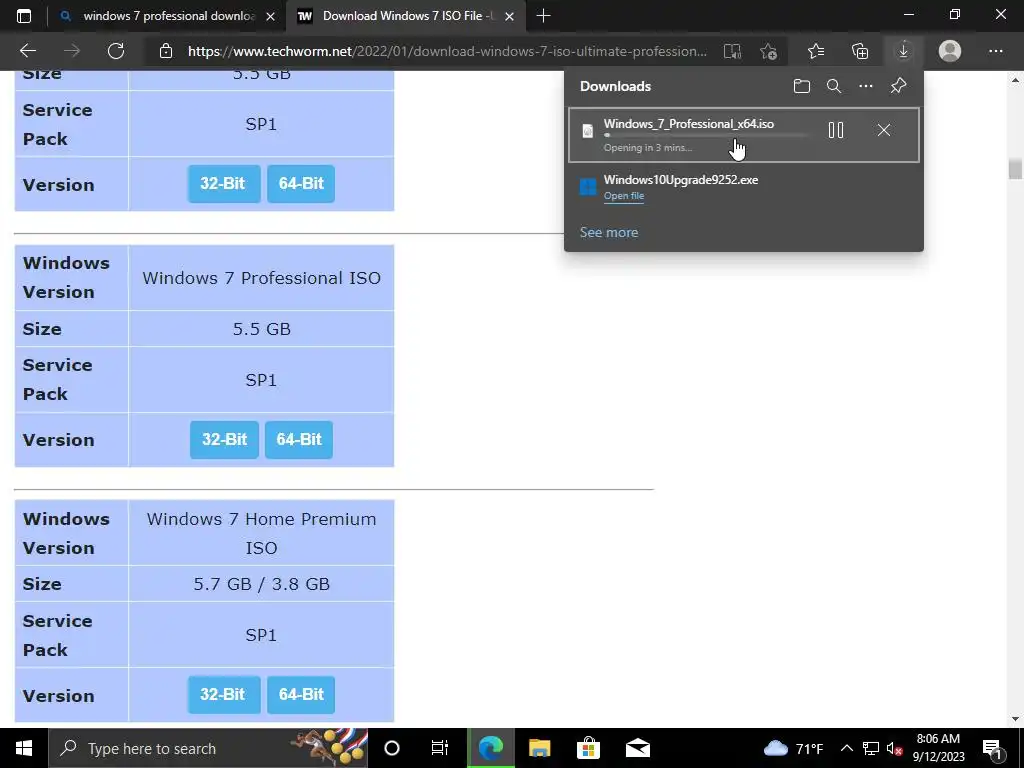This screenshot has height=768, width=1024.
Task: Click the scrollbar up arrow
Action: (x=1015, y=80)
